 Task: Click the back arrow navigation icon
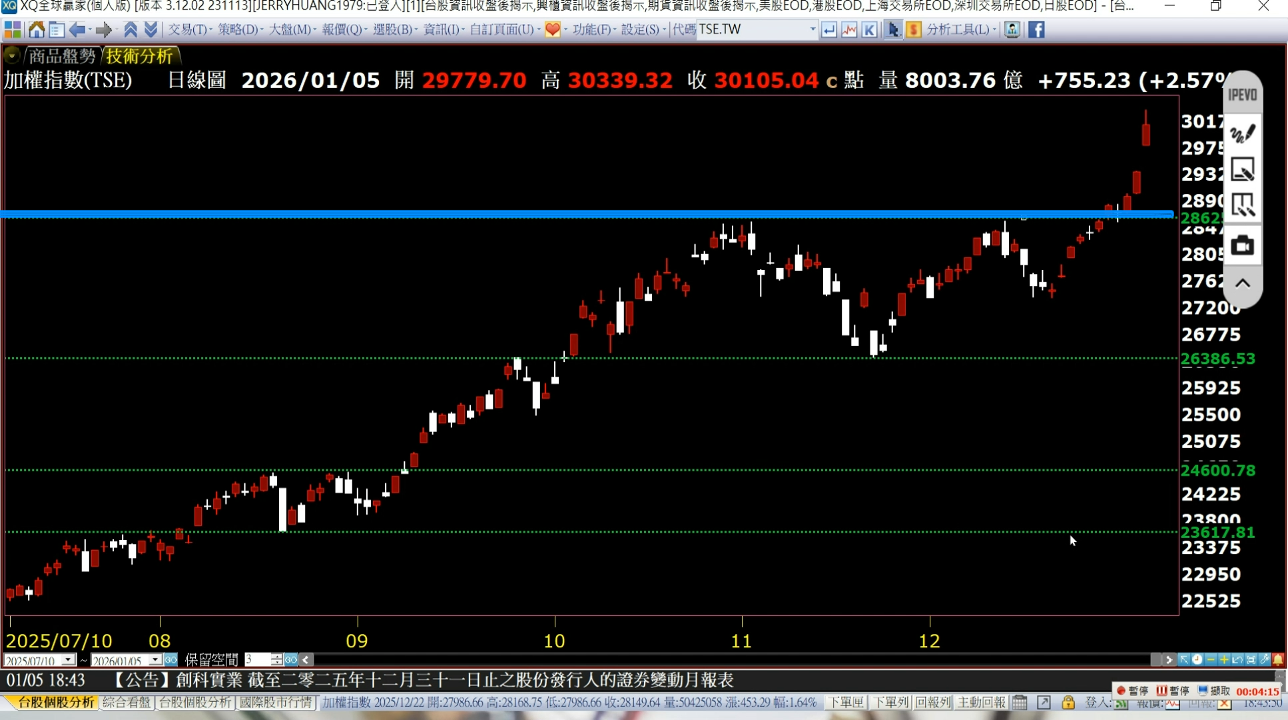[77, 30]
